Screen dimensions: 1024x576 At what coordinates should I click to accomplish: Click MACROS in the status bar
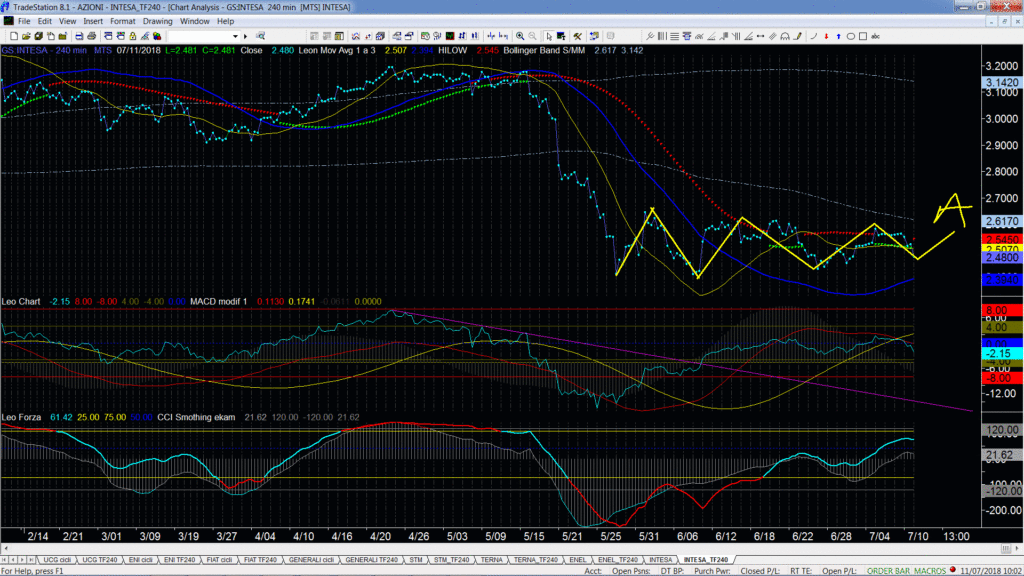(929, 571)
